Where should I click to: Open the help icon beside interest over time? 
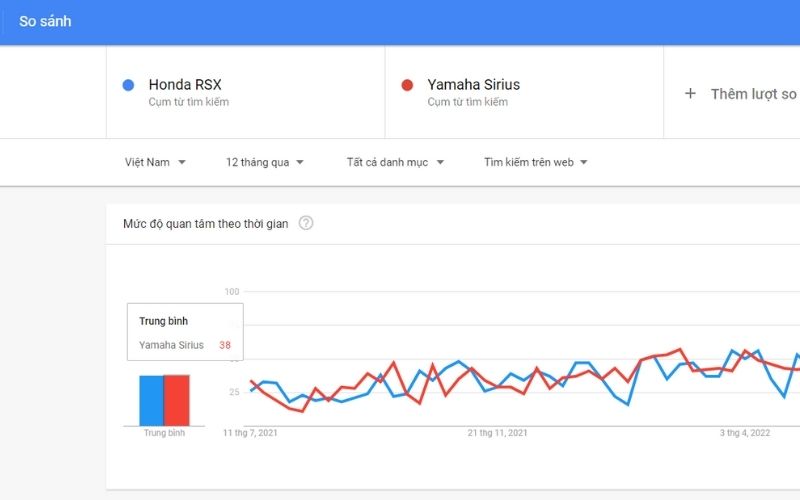306,223
